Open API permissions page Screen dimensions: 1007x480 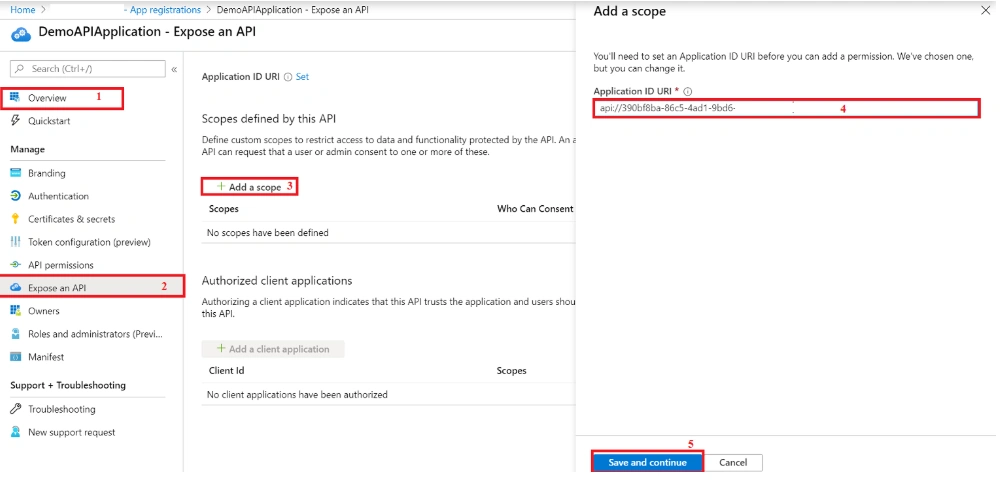[x=60, y=265]
